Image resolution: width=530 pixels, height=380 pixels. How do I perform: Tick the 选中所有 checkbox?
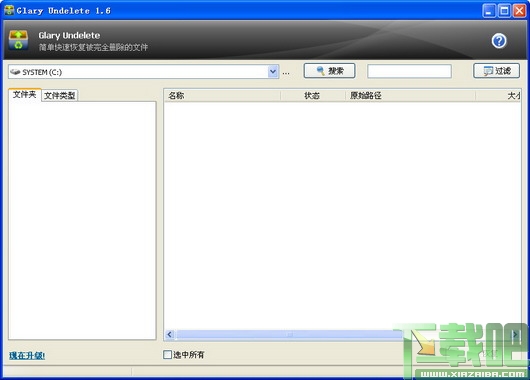point(167,355)
